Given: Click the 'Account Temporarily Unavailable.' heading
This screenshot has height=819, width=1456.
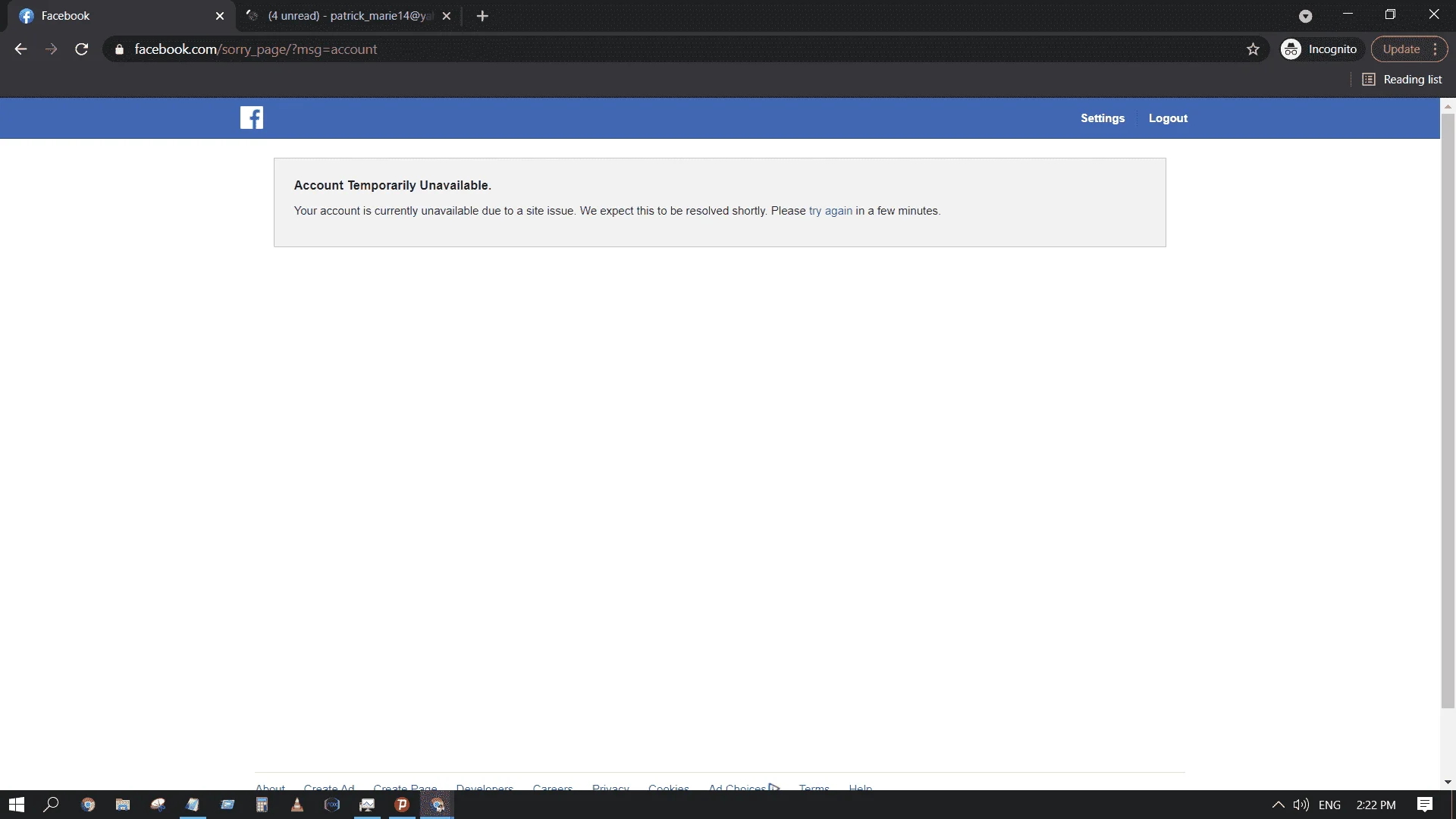Looking at the screenshot, I should pyautogui.click(x=393, y=185).
